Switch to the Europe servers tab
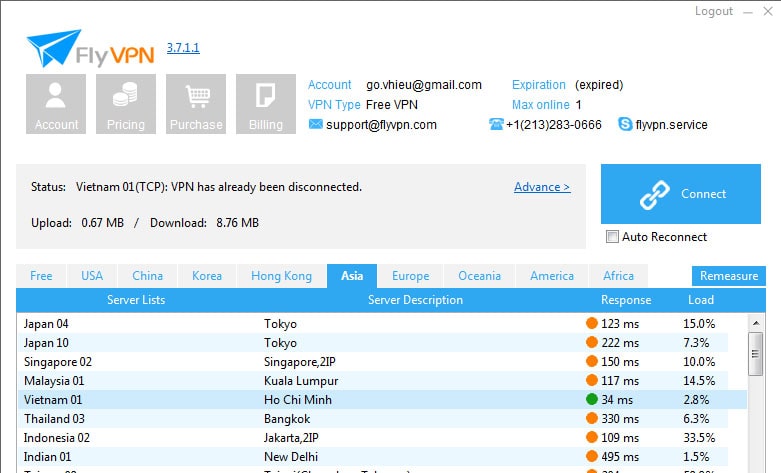The image size is (781, 473). point(410,276)
